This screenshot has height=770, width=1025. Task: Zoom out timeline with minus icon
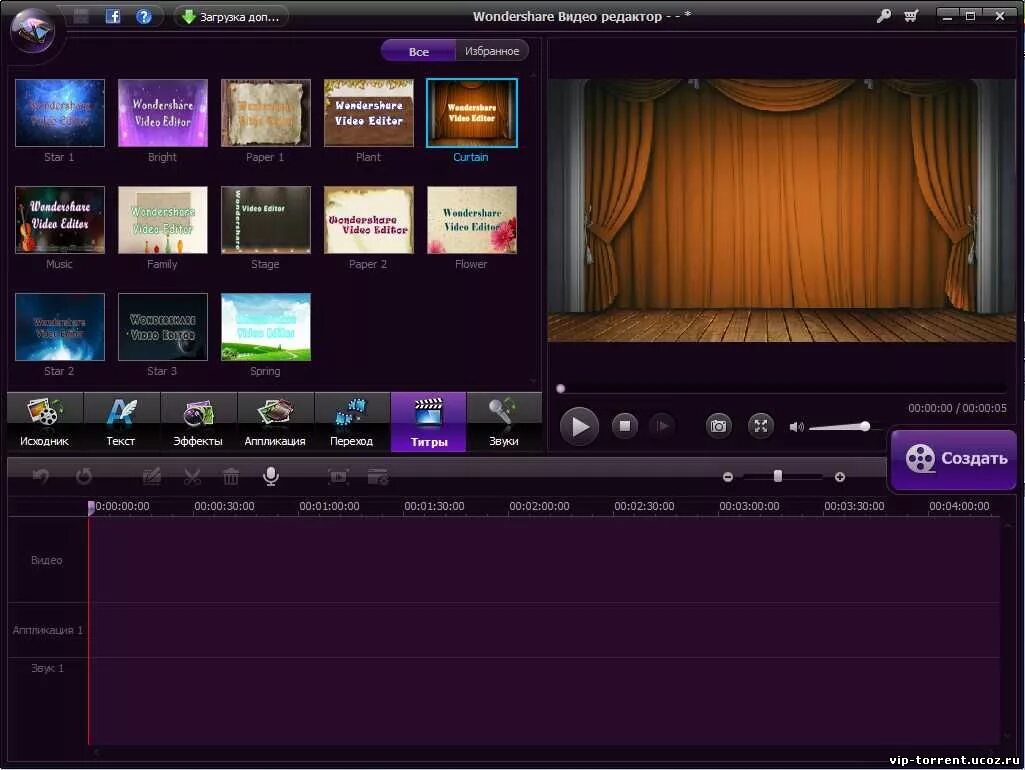click(x=728, y=477)
